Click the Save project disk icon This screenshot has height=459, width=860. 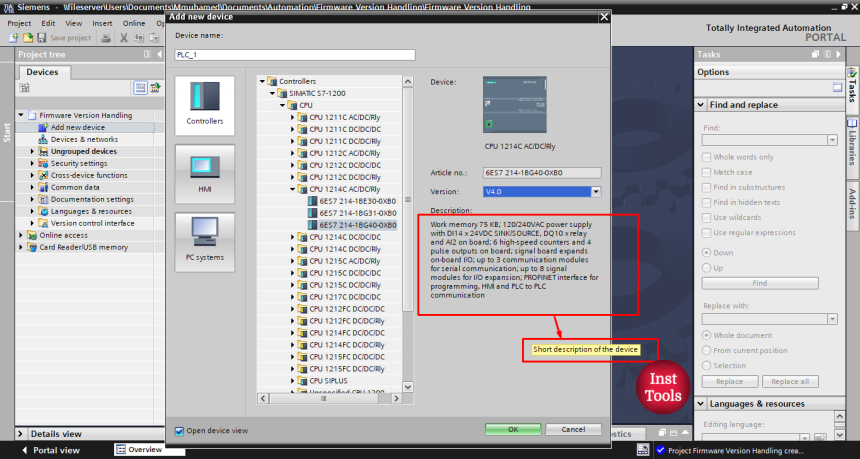(x=41, y=38)
